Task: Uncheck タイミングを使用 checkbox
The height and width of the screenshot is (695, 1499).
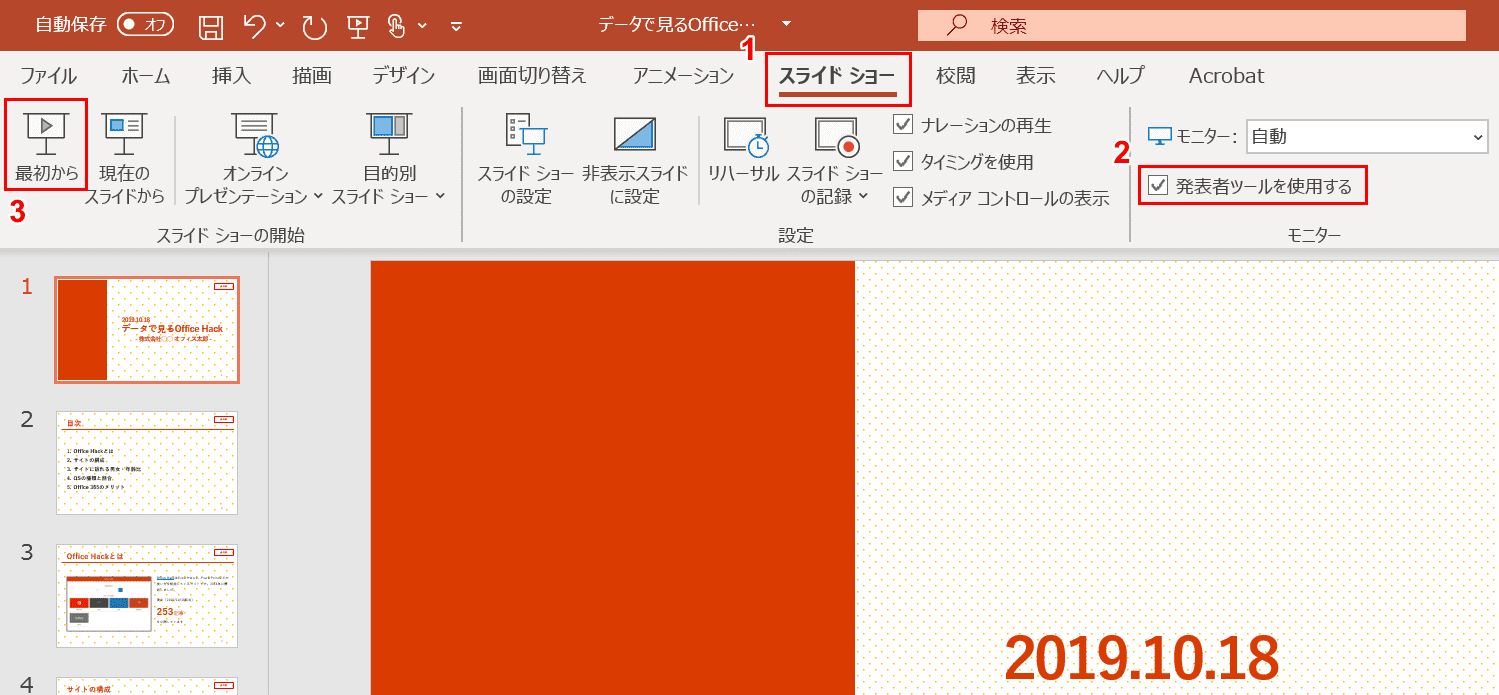Action: (904, 161)
